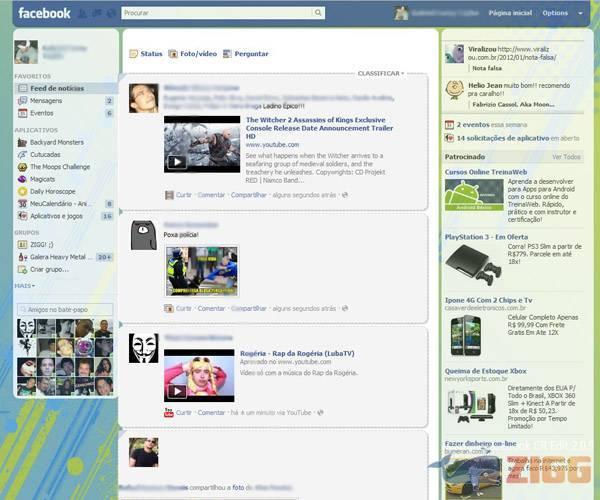Open 2 eventos essa semana
The width and height of the screenshot is (600, 500).
coord(492,125)
